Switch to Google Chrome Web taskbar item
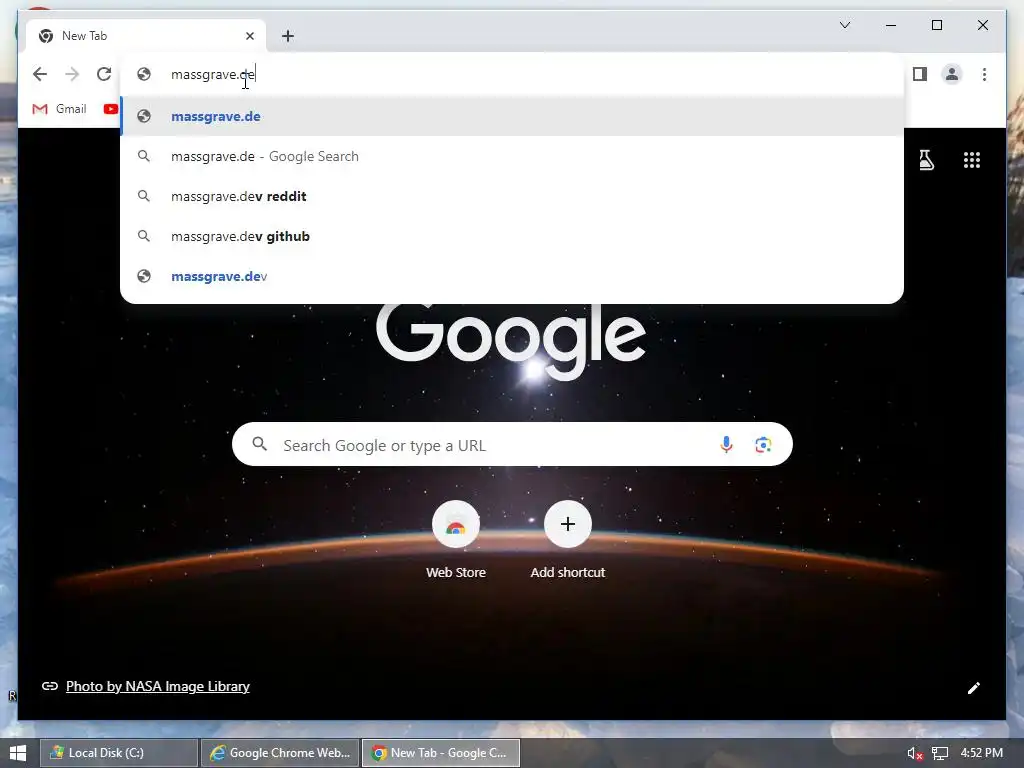Viewport: 1024px width, 768px height. click(280, 753)
